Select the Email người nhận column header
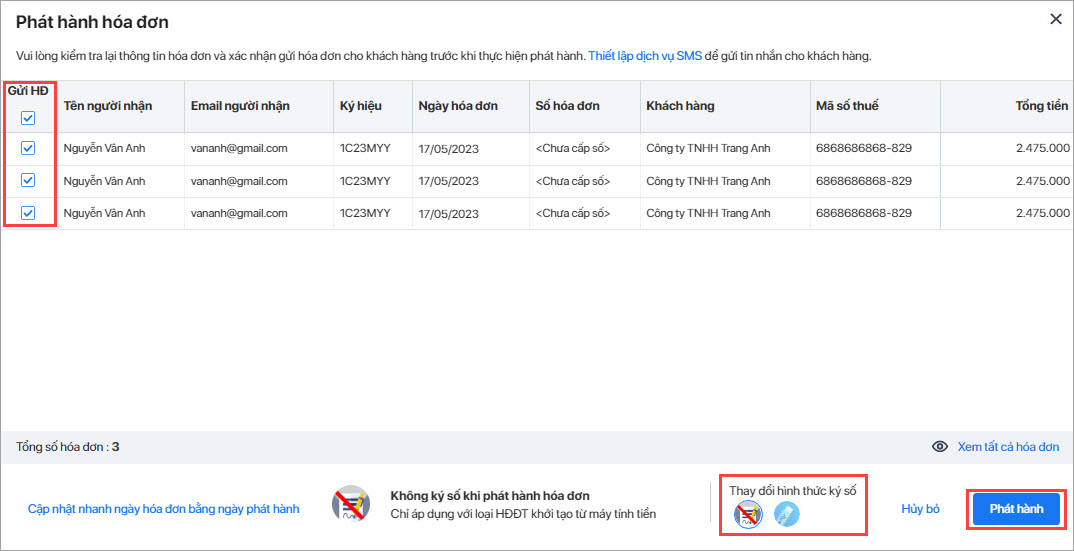1074x551 pixels. 240,106
